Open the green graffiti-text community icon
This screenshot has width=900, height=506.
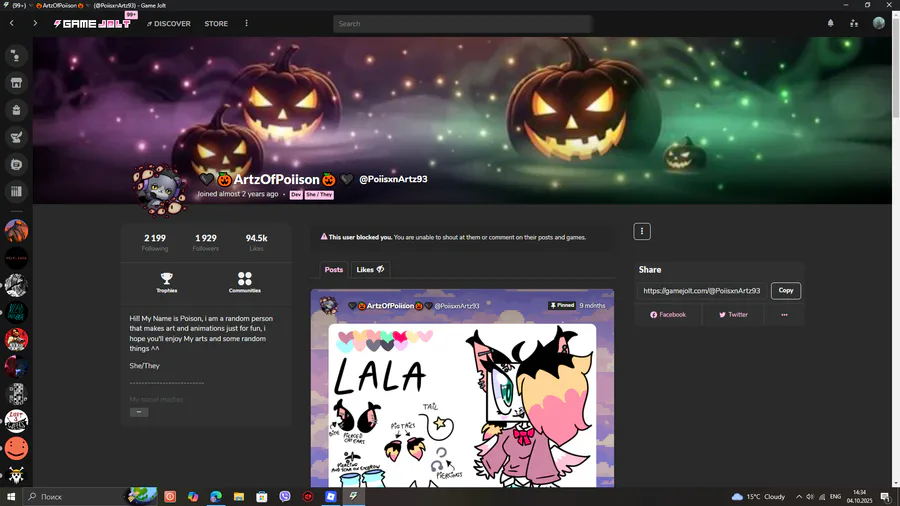point(16,313)
